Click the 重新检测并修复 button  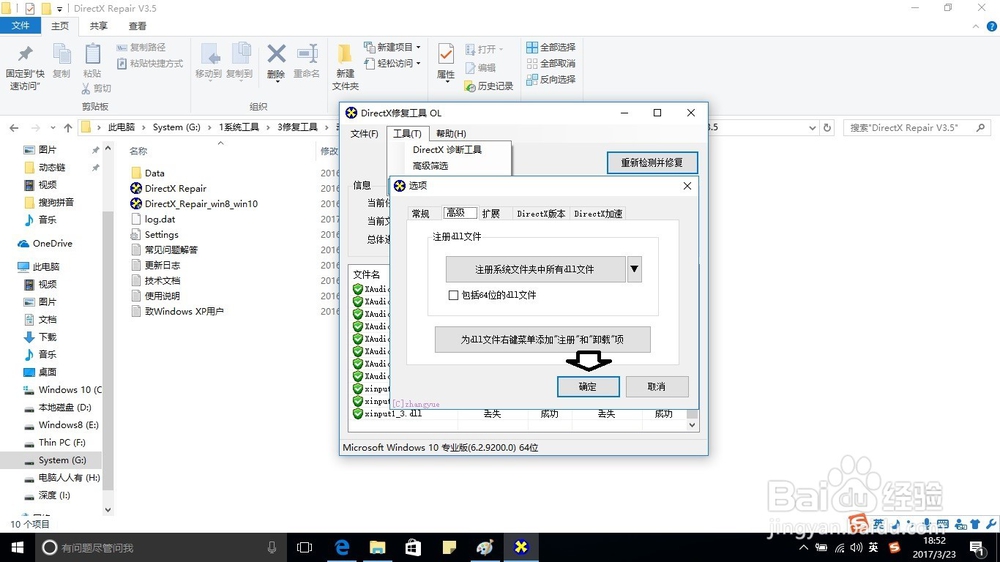652,163
